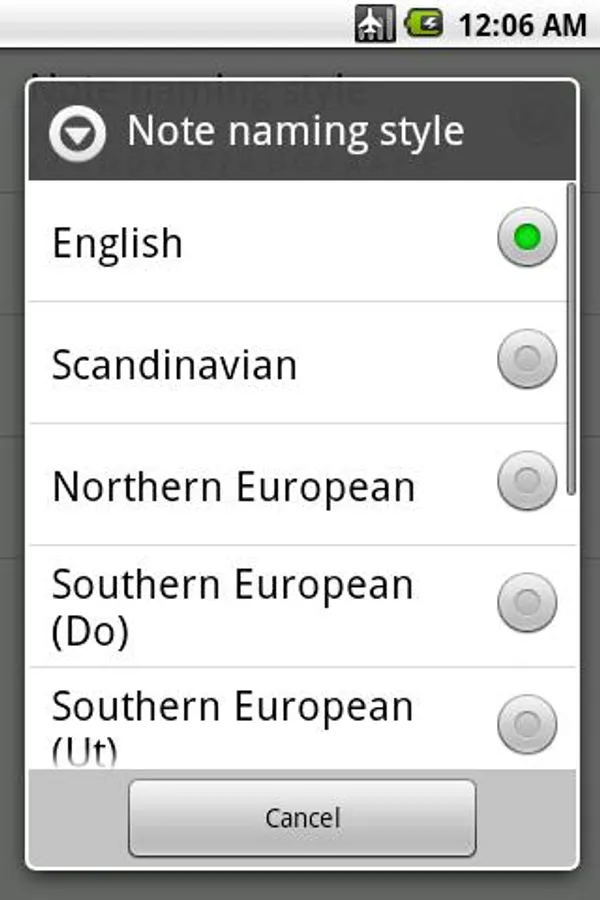Enable the Scandinavian radio button

pos(527,359)
